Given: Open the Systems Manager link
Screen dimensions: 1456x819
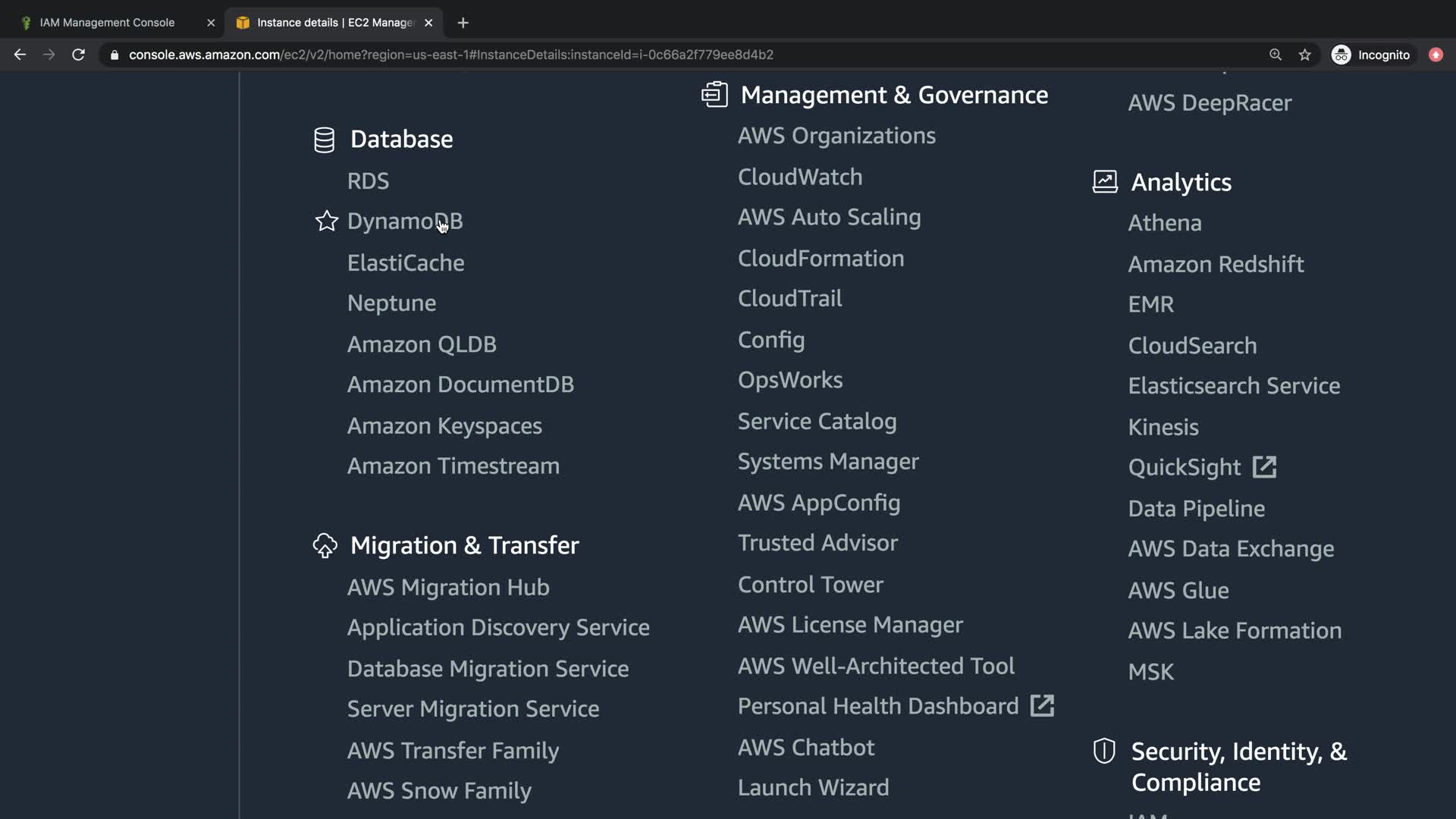Looking at the screenshot, I should [827, 461].
